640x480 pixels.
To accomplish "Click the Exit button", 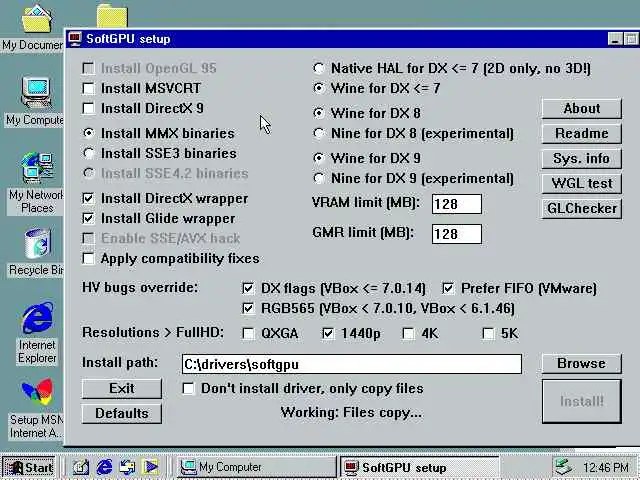I will [x=122, y=388].
